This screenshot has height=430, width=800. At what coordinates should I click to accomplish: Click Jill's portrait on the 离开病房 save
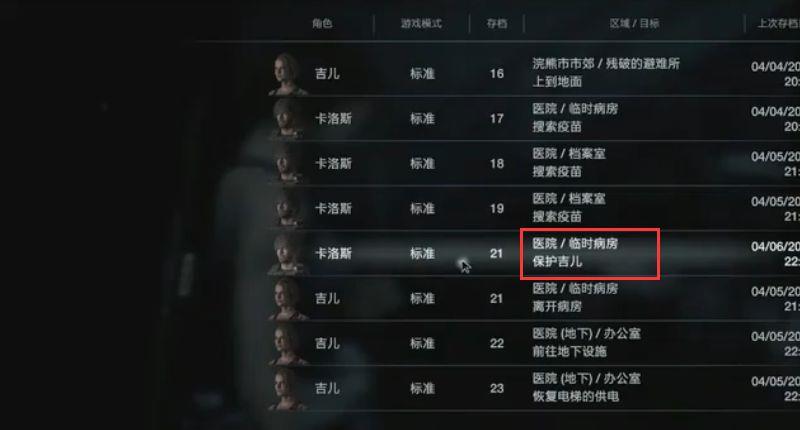point(288,298)
